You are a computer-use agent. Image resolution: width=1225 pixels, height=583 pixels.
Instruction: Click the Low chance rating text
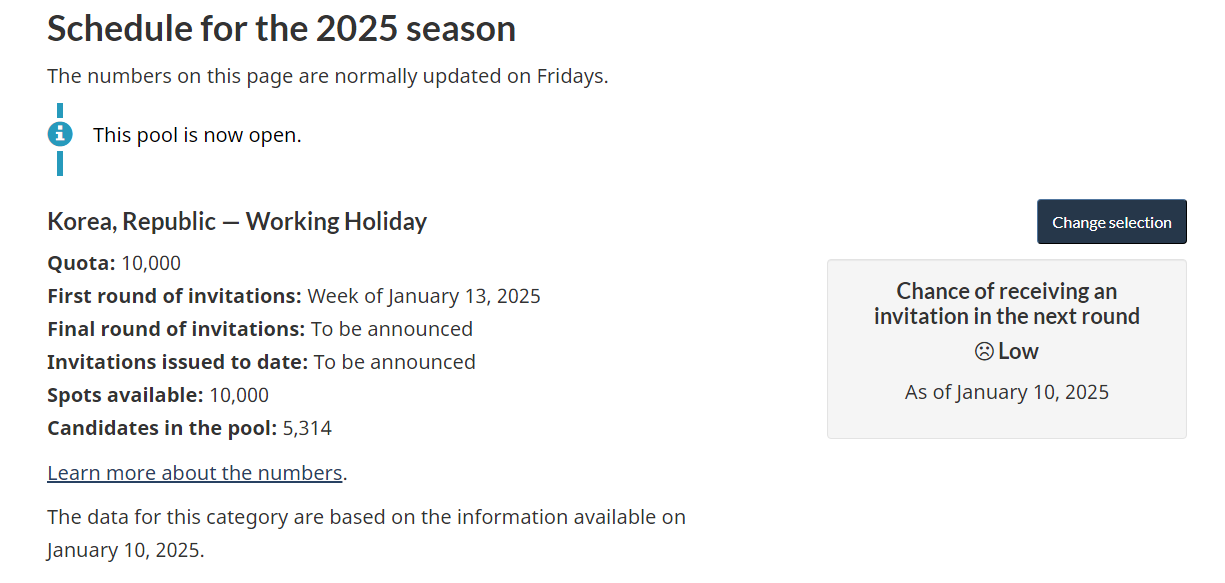pyautogui.click(x=1018, y=352)
